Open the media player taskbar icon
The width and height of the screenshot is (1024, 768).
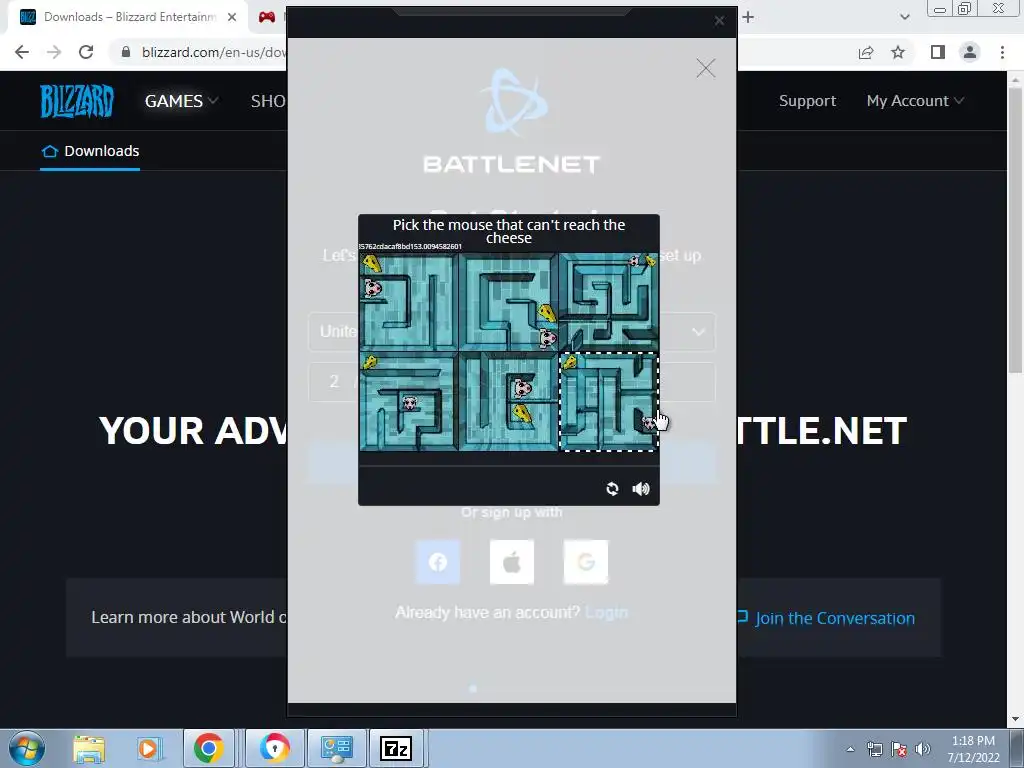[x=149, y=748]
